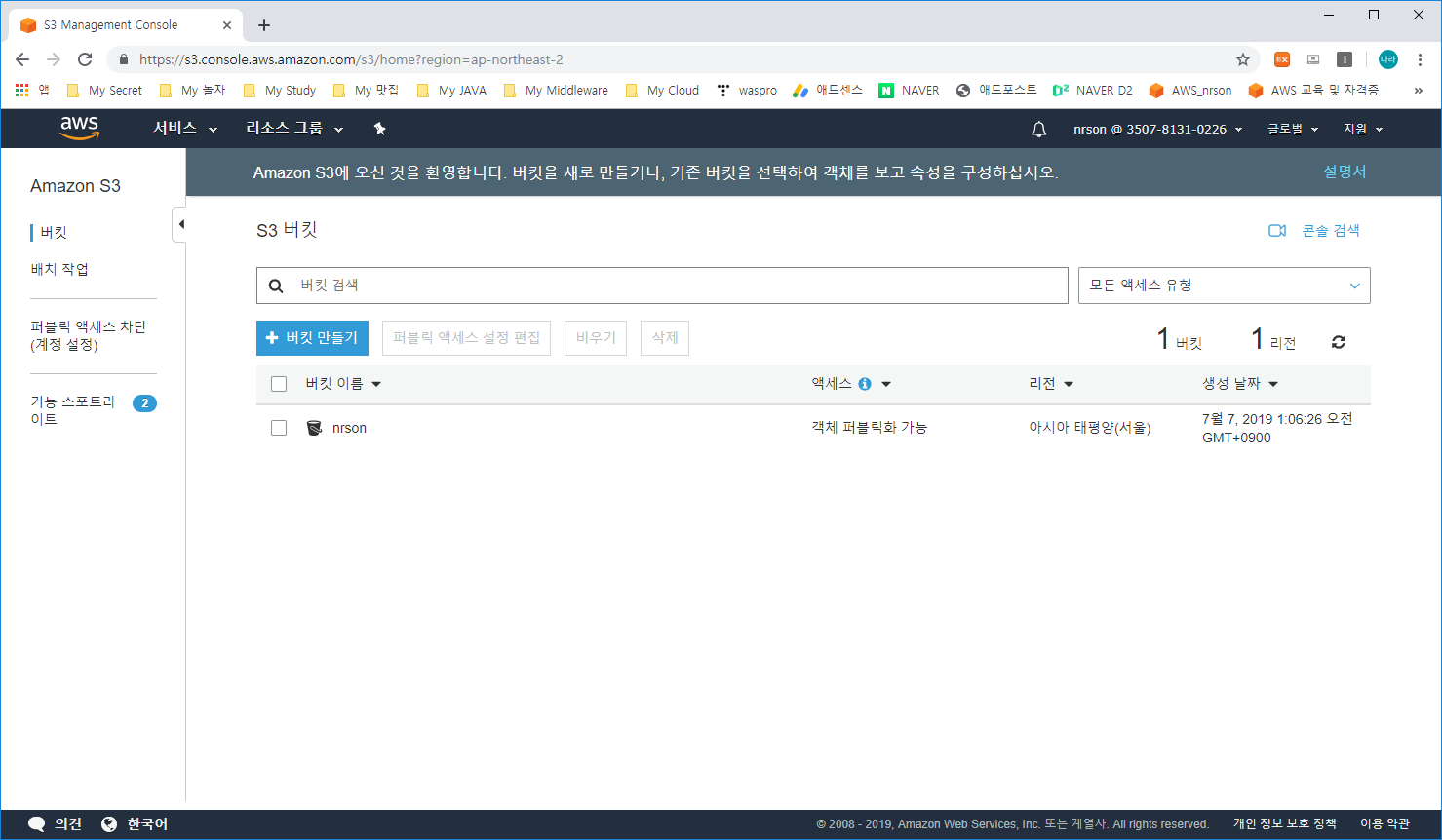Expand the 서비스 dropdown menu
Screen dimensions: 1442x840
click(x=185, y=129)
